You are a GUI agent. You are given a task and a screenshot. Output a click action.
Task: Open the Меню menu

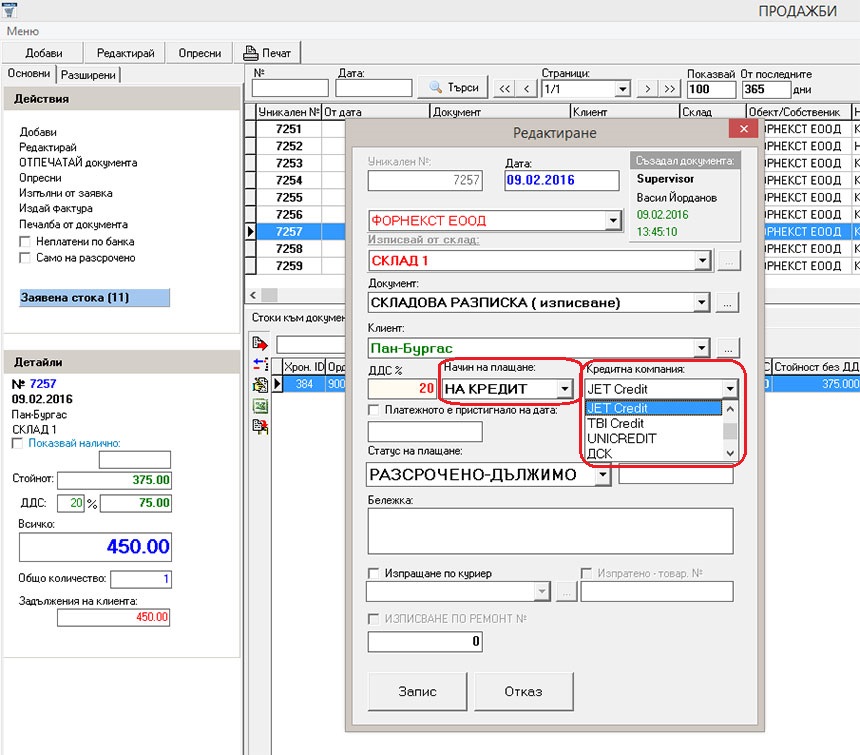pos(22,31)
